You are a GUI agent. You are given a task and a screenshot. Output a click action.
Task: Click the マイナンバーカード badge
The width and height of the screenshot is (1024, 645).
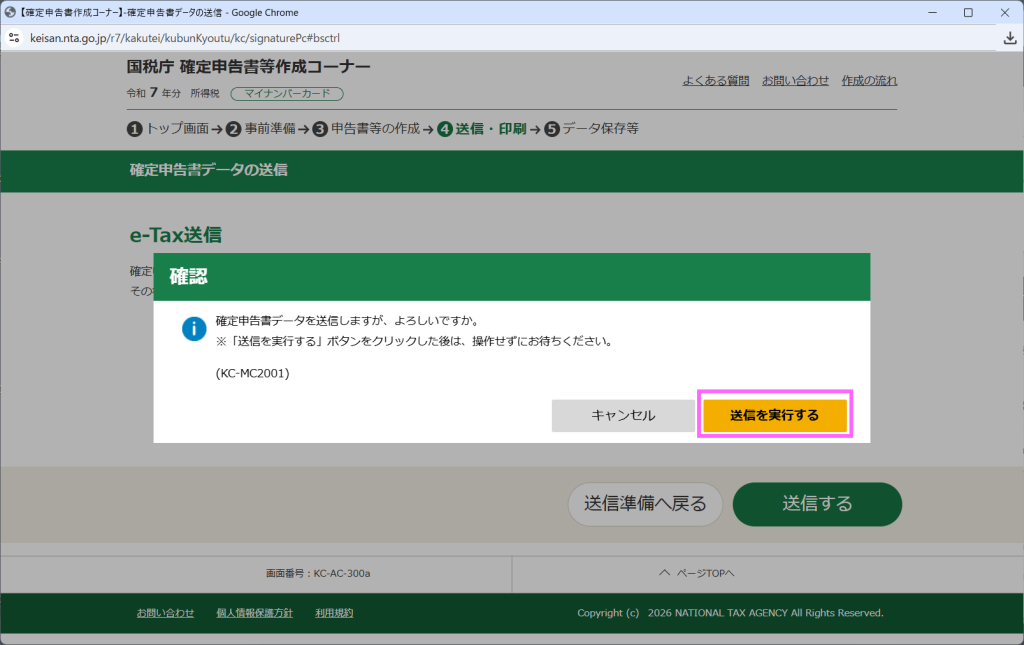click(x=287, y=94)
